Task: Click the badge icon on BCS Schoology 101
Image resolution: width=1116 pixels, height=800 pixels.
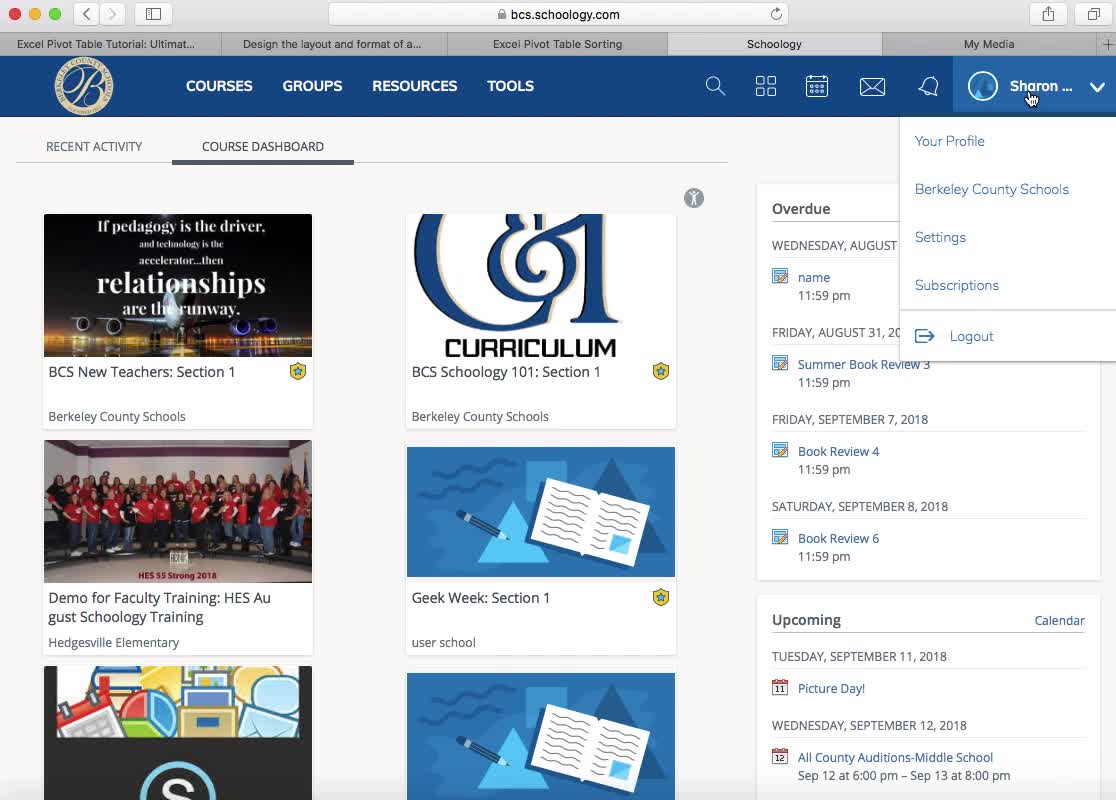Action: coord(660,371)
